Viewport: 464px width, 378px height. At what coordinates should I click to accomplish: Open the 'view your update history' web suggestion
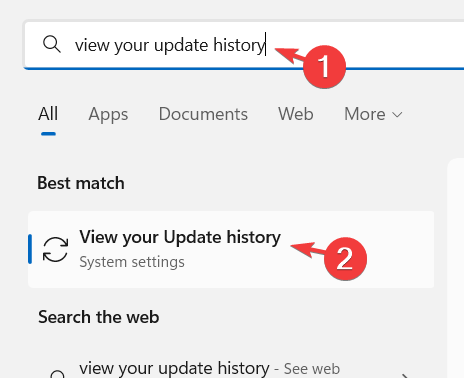pyautogui.click(x=174, y=368)
